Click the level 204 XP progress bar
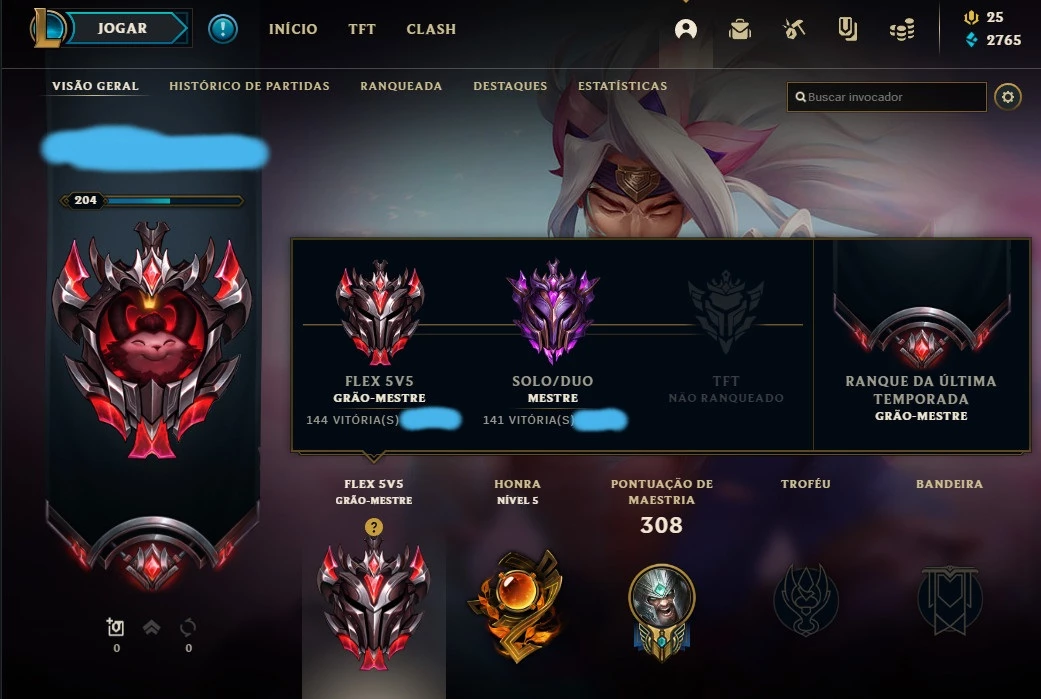Image resolution: width=1041 pixels, height=699 pixels. click(x=152, y=200)
